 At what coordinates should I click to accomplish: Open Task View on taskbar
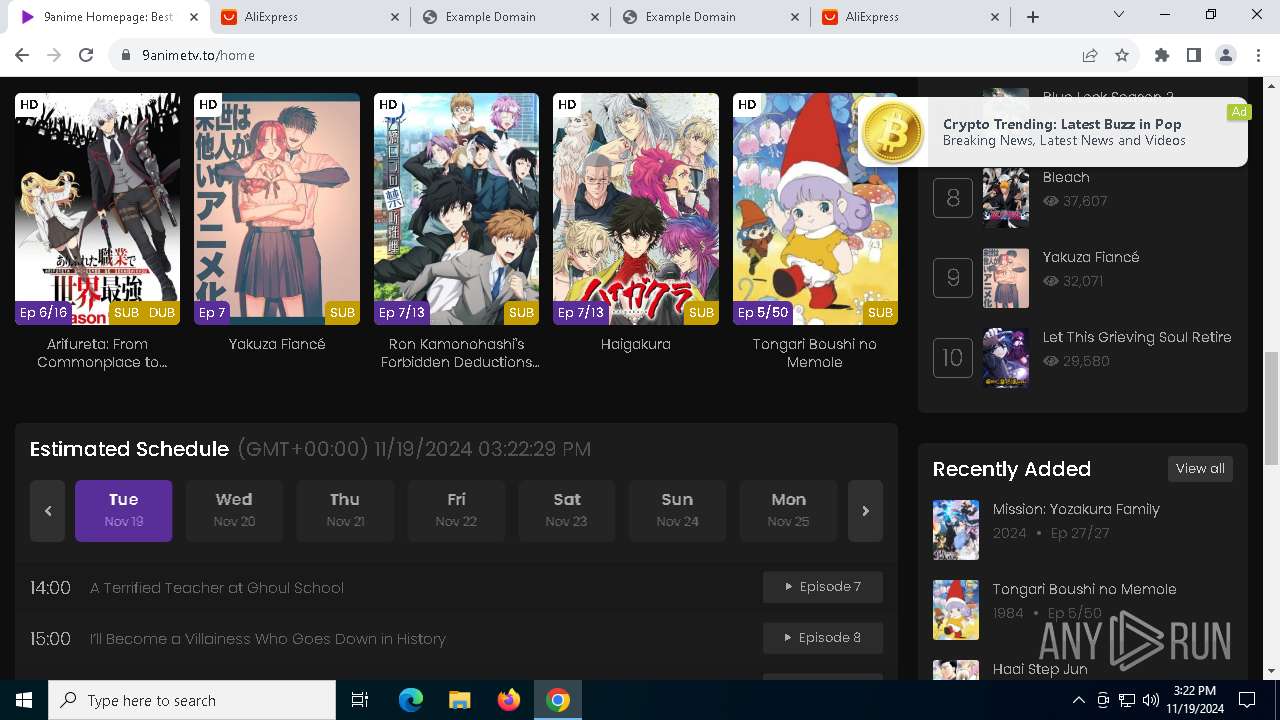pos(360,700)
